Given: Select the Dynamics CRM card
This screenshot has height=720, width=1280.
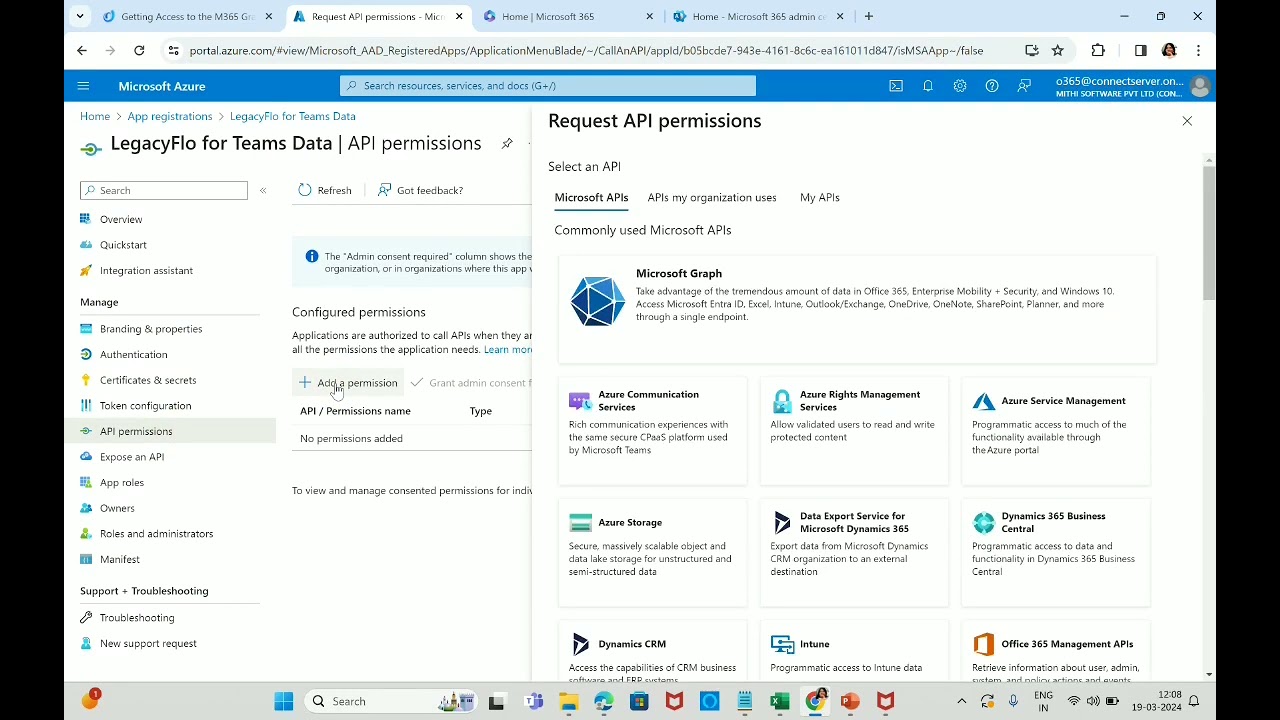Looking at the screenshot, I should (652, 651).
